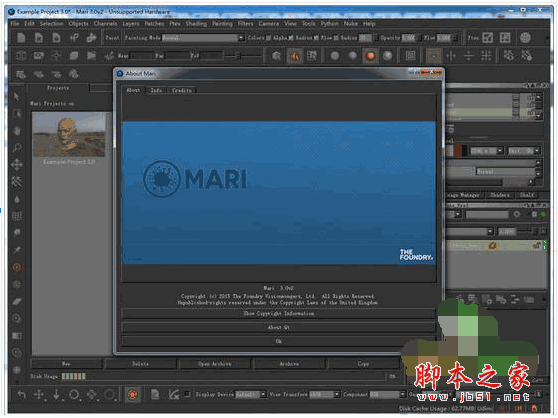558x418 pixels.
Task: Click the page icon in bottom toolbar
Action: (x=155, y=394)
